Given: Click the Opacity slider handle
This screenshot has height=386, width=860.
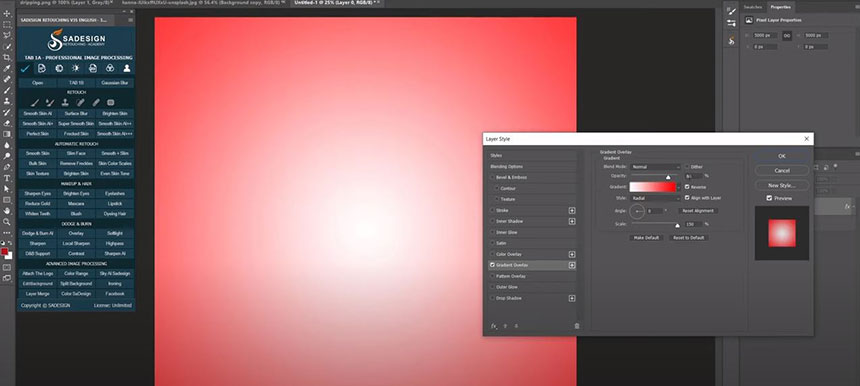Looking at the screenshot, I should pyautogui.click(x=668, y=177).
